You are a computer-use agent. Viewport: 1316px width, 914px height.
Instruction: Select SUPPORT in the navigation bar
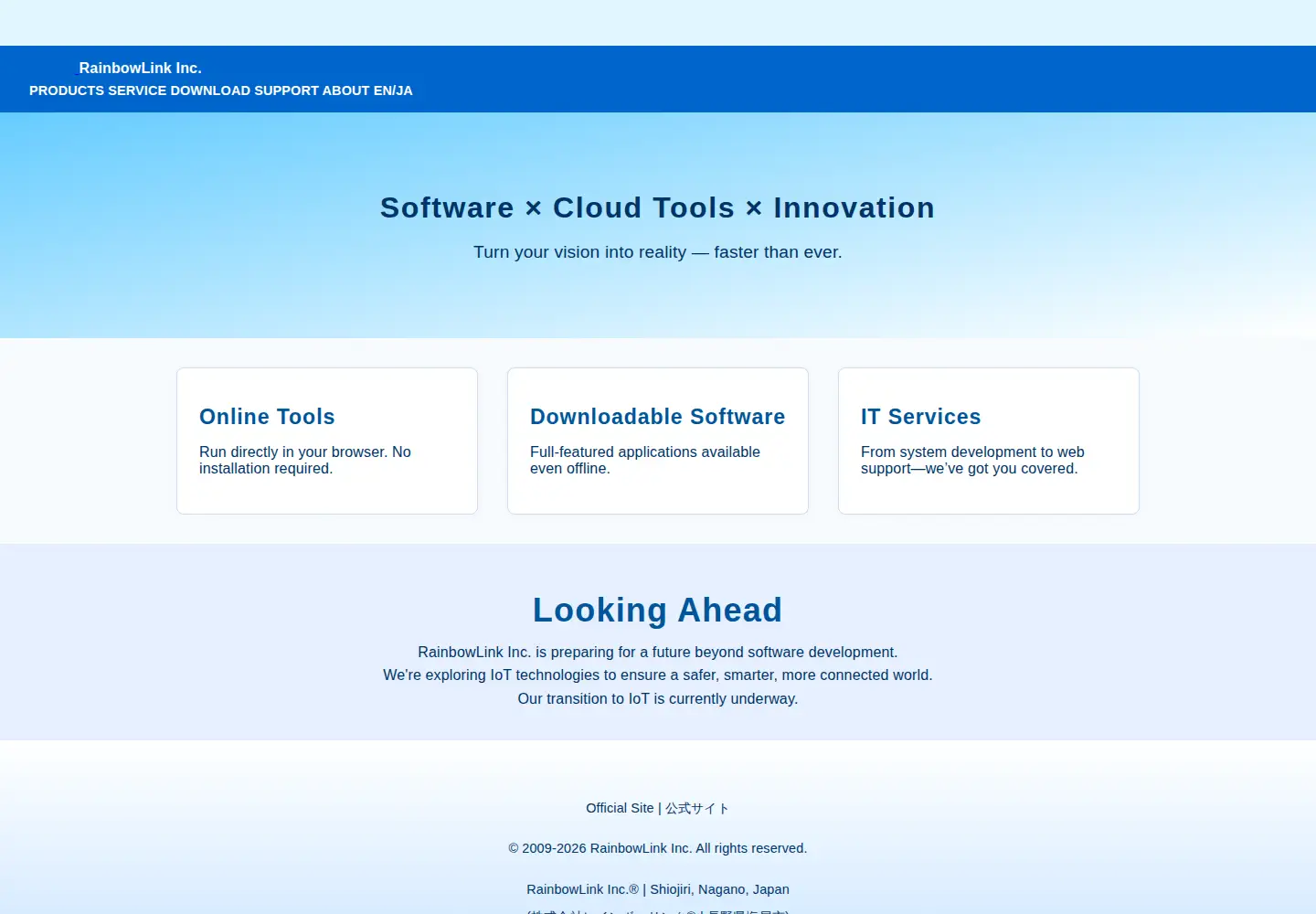coord(286,90)
